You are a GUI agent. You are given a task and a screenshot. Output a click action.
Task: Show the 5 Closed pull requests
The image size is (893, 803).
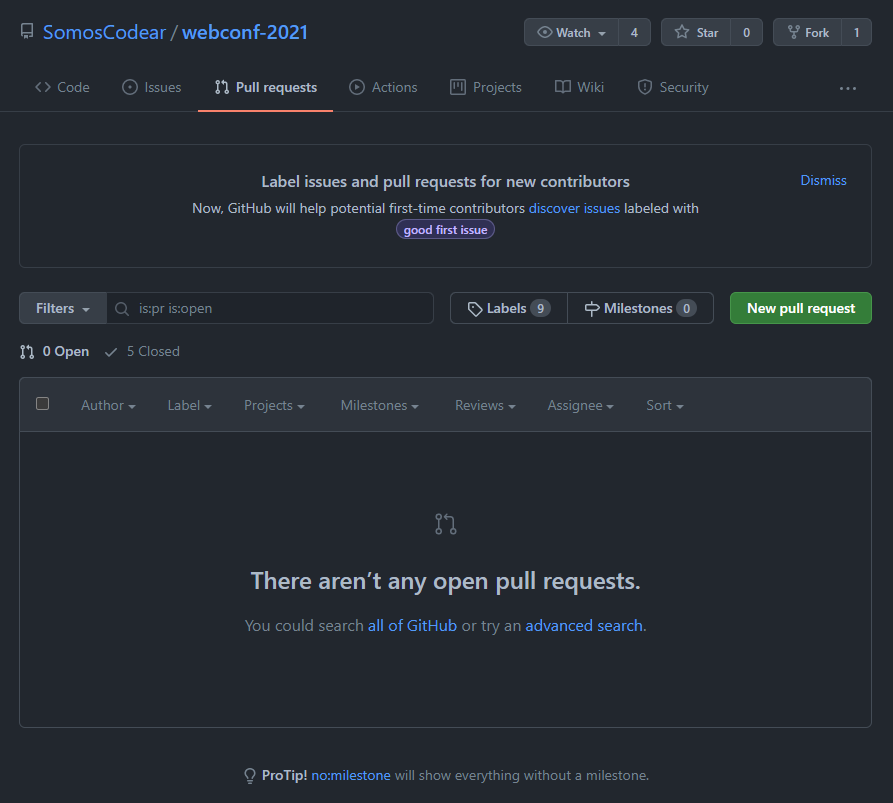(x=142, y=351)
